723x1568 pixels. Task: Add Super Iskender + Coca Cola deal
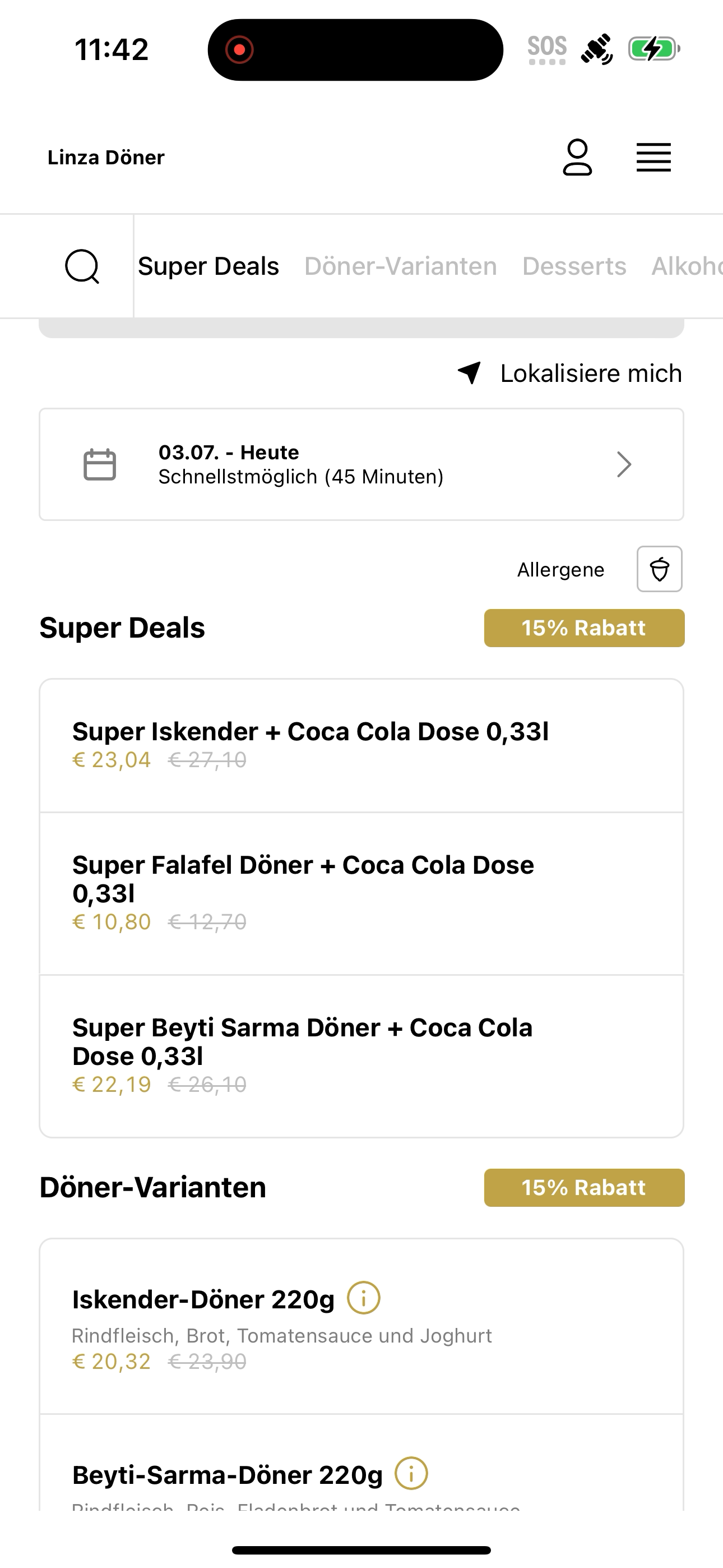coord(361,746)
